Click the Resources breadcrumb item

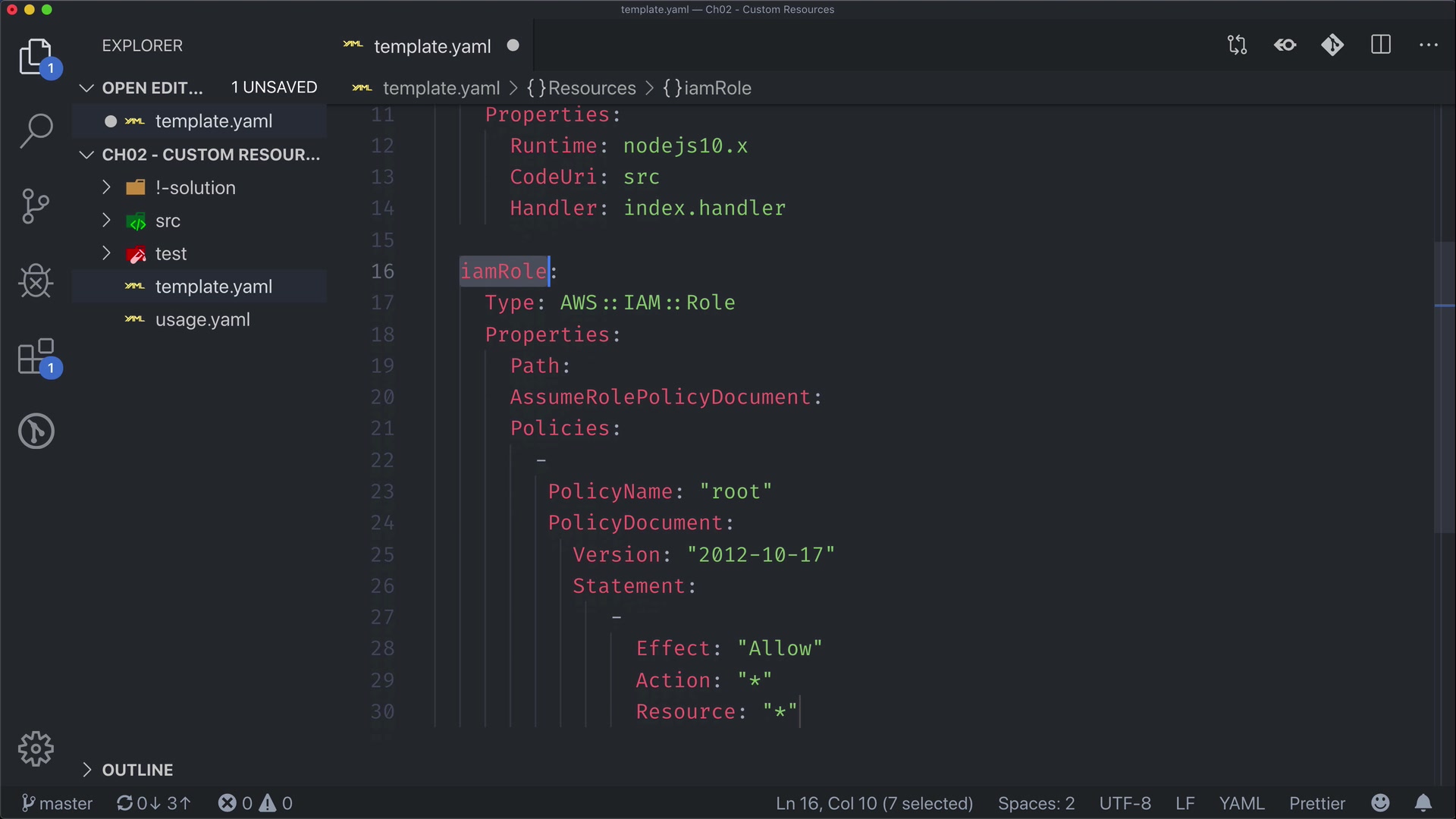[591, 88]
